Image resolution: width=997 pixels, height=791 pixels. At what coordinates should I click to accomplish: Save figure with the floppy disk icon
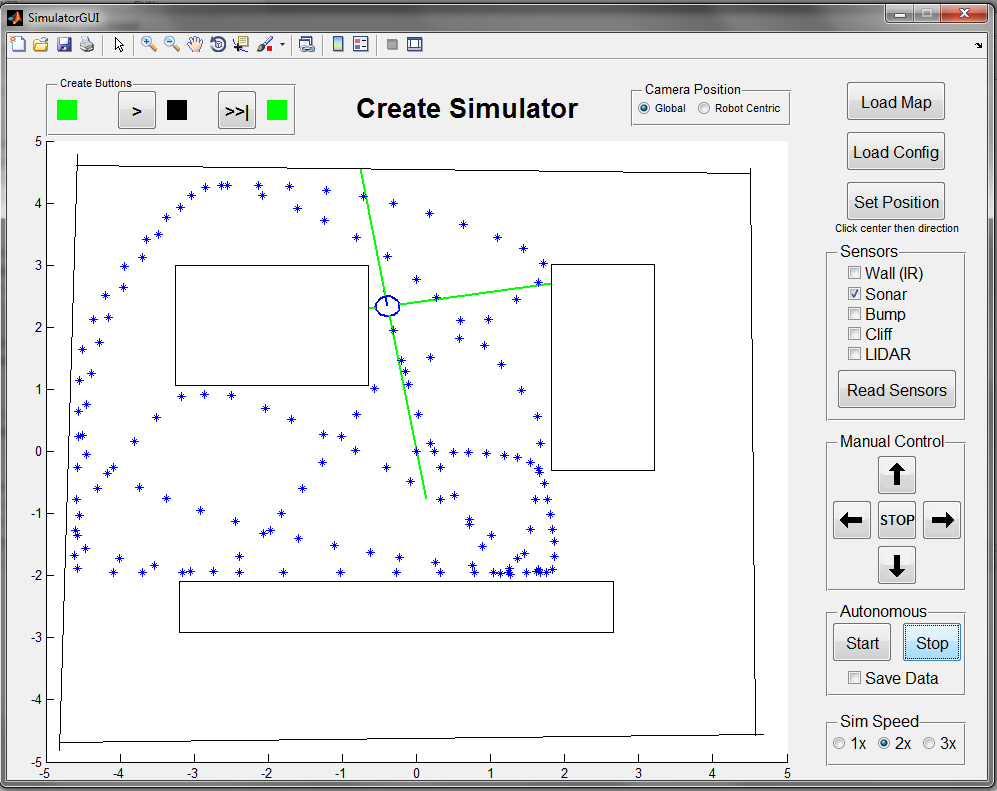(64, 44)
